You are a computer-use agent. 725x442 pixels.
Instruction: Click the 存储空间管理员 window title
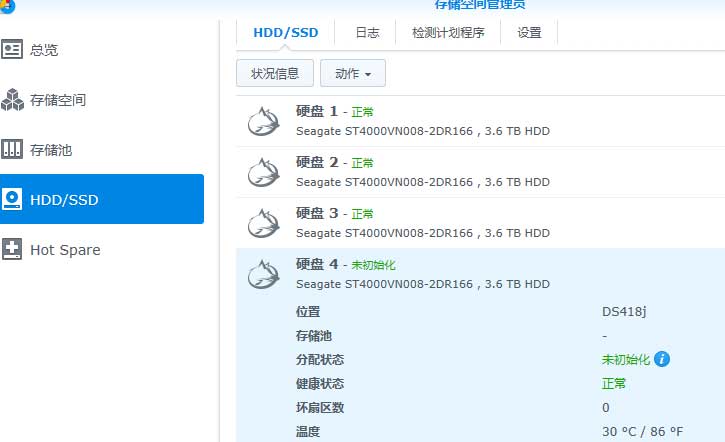tap(479, 5)
